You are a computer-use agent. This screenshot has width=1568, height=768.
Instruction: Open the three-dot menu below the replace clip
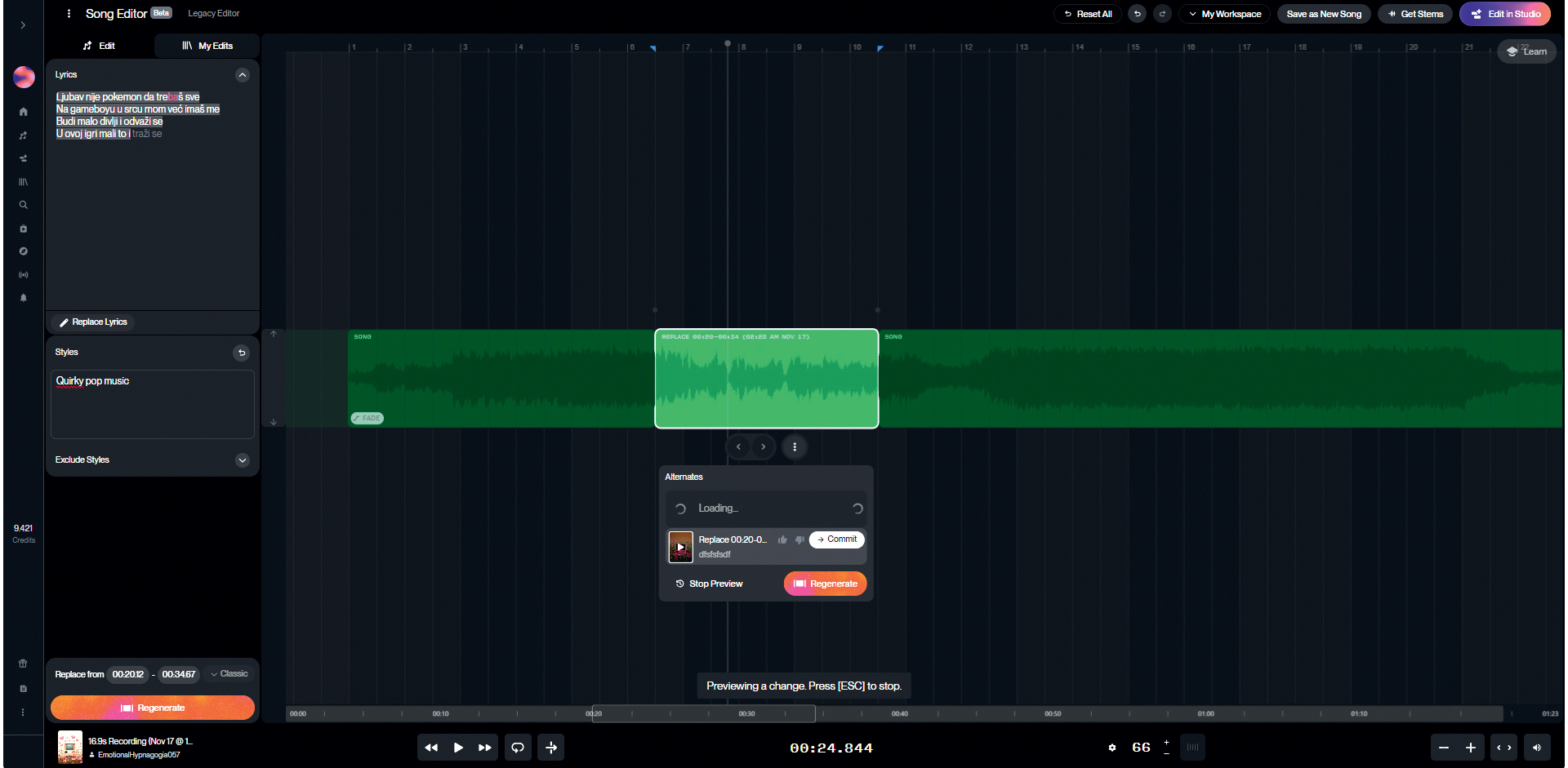coord(795,447)
